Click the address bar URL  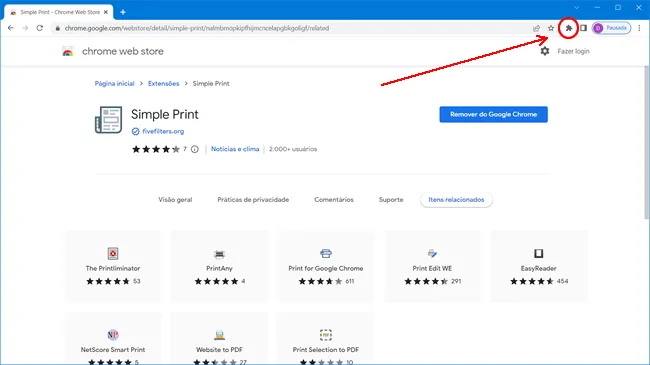click(x=197, y=28)
